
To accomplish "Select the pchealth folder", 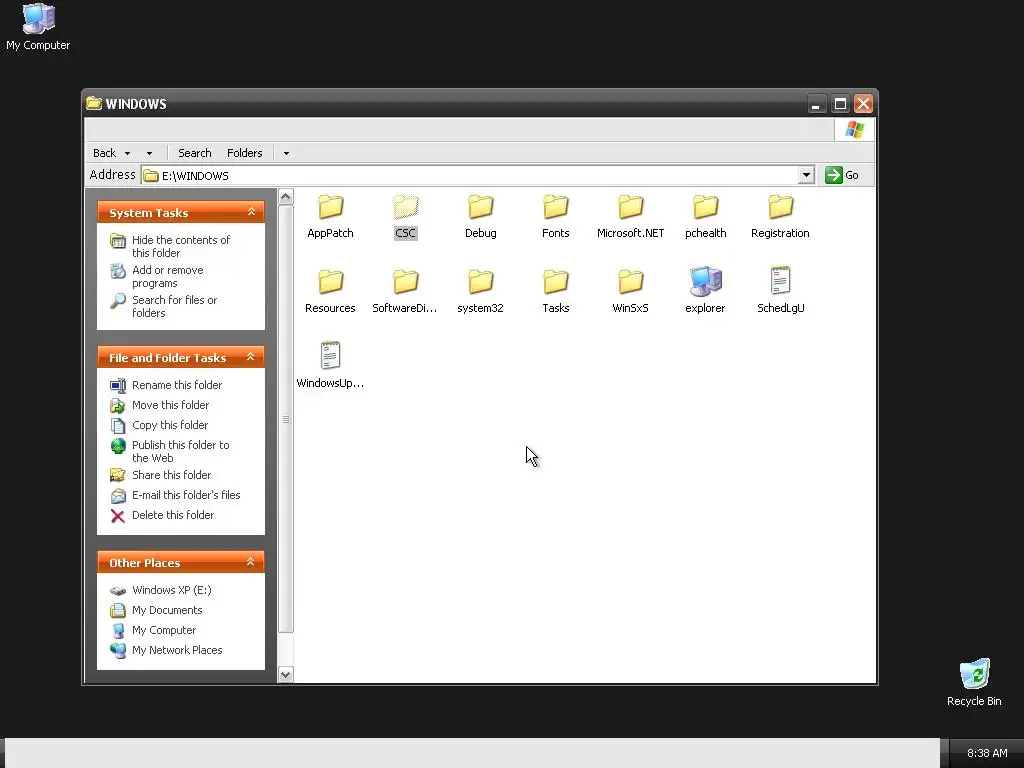I will [705, 217].
